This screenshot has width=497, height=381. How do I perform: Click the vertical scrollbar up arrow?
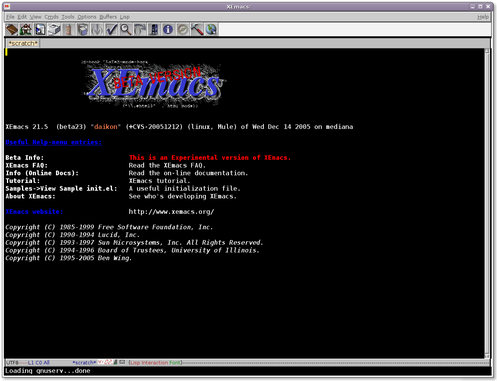(487, 51)
